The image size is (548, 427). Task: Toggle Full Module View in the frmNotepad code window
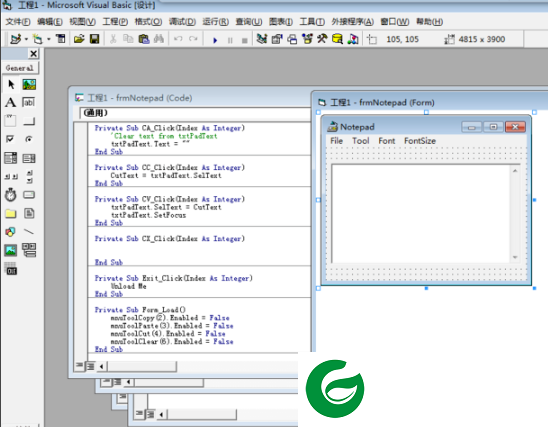coord(91,366)
